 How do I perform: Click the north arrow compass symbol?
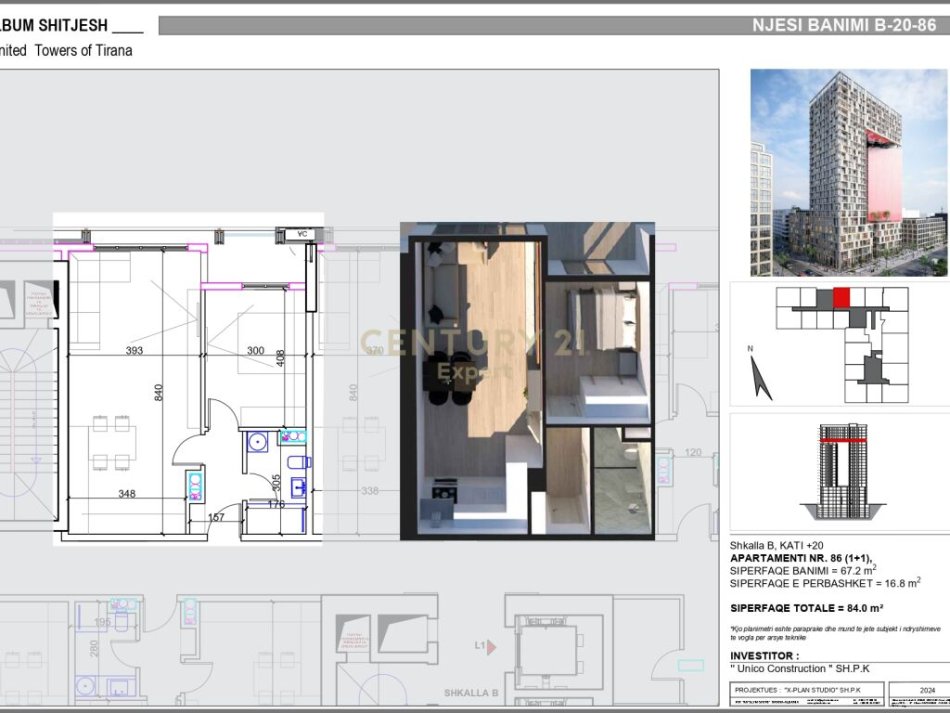[x=762, y=376]
